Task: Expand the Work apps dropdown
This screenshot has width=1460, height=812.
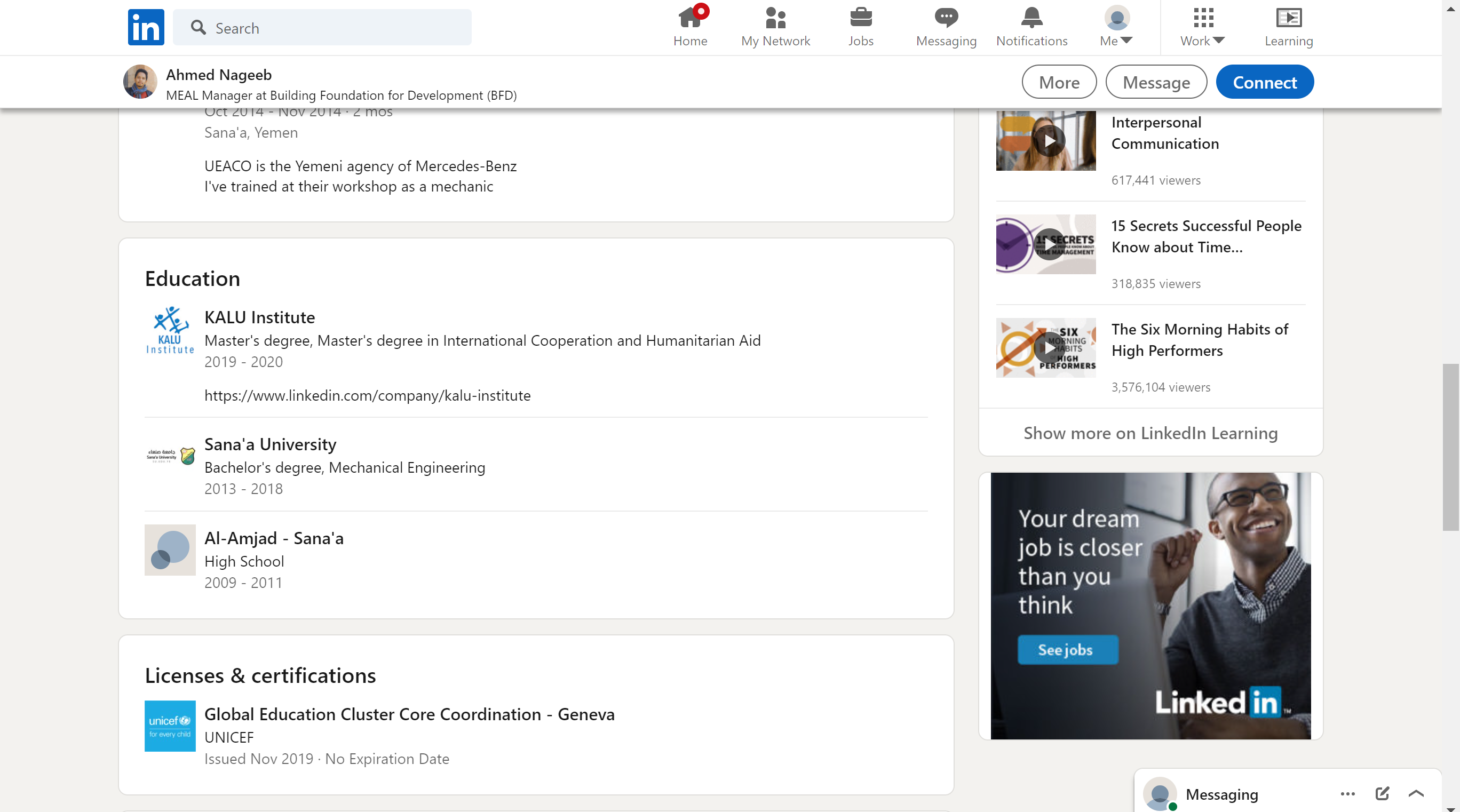Action: coord(1202,27)
